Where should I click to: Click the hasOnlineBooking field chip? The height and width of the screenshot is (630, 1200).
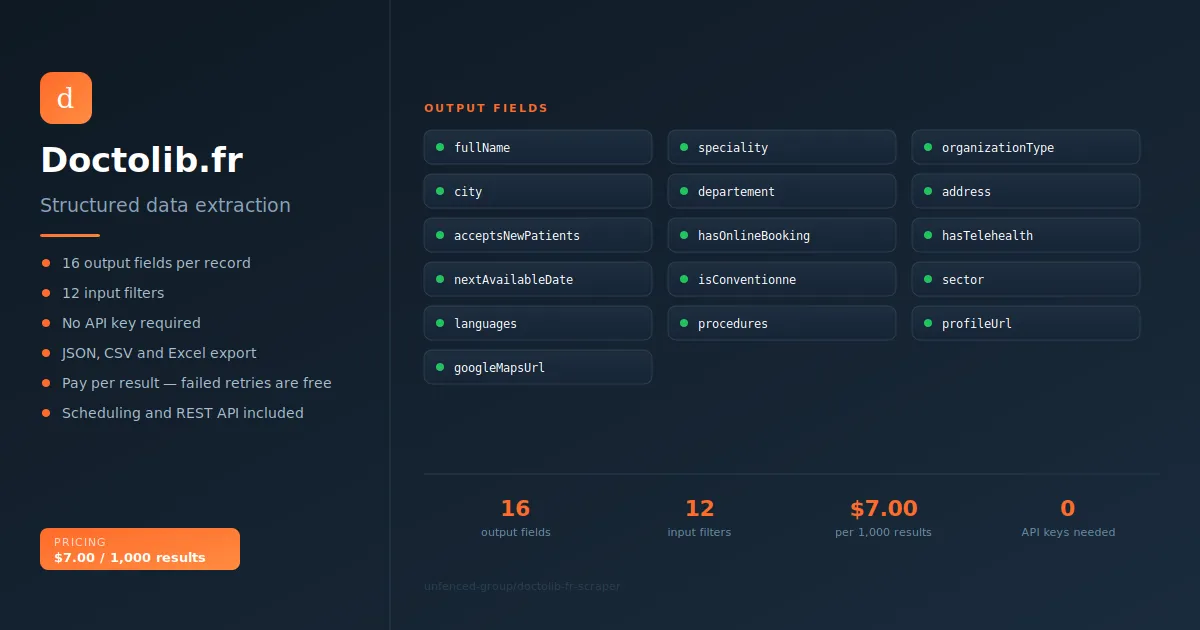[x=782, y=235]
